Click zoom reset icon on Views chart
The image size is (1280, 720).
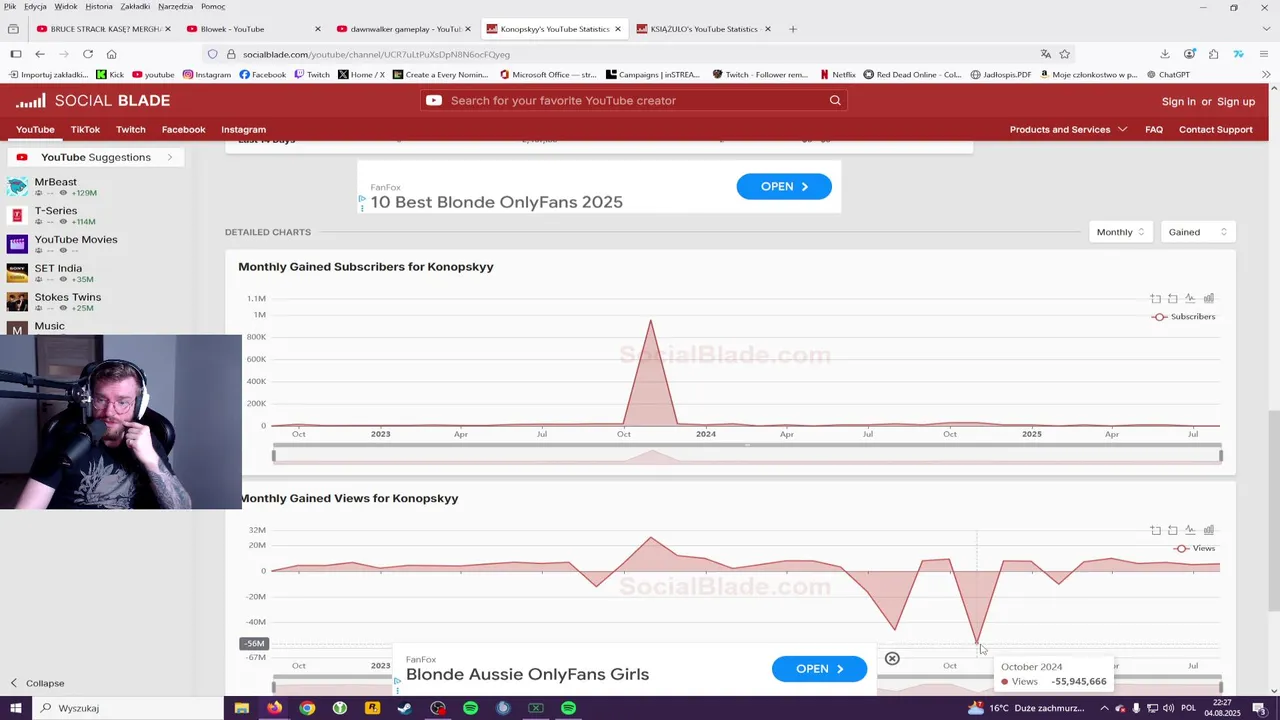pyautogui.click(x=1173, y=530)
